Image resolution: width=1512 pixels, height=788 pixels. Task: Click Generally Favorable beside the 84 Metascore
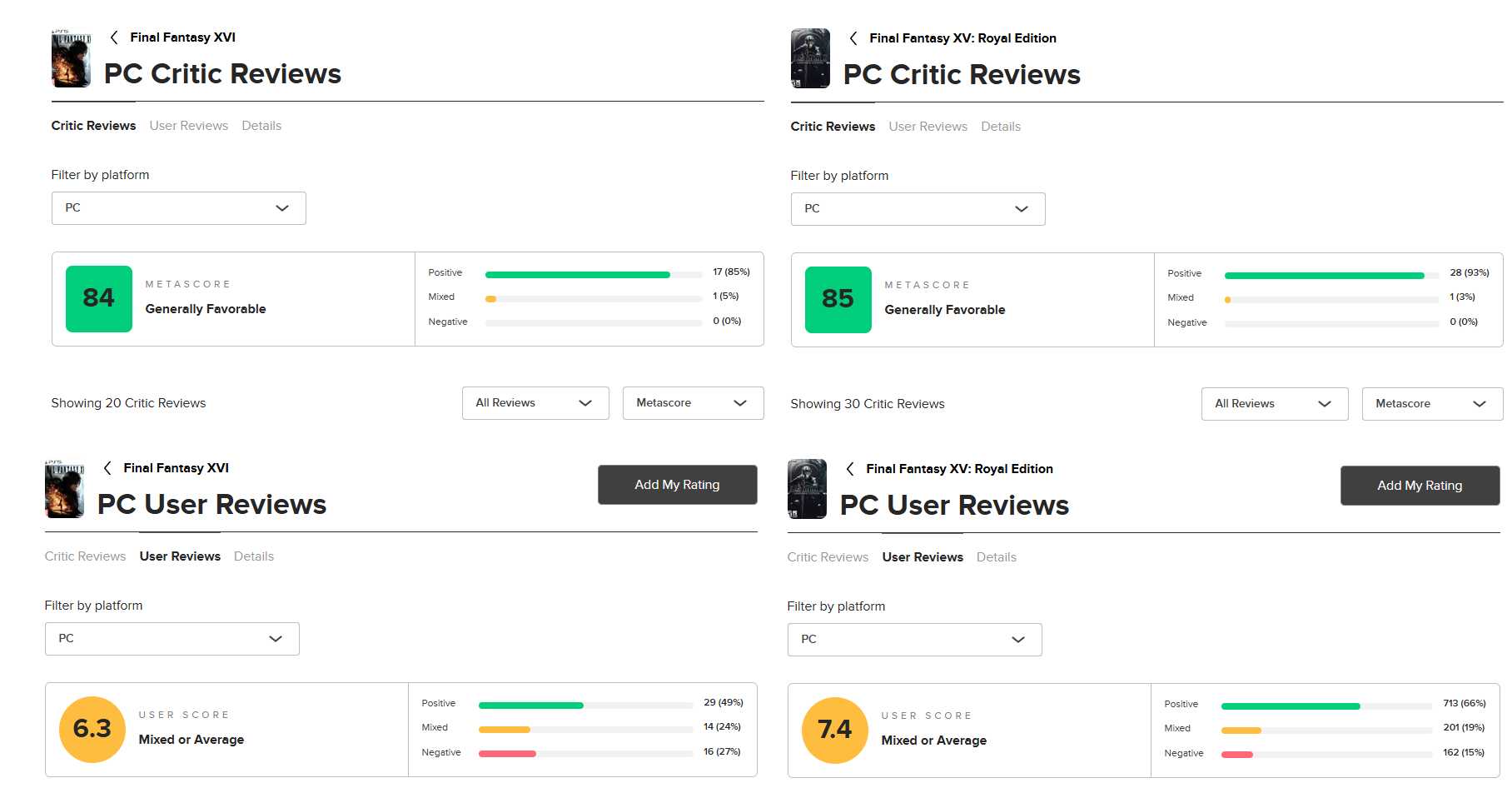pyautogui.click(x=206, y=309)
